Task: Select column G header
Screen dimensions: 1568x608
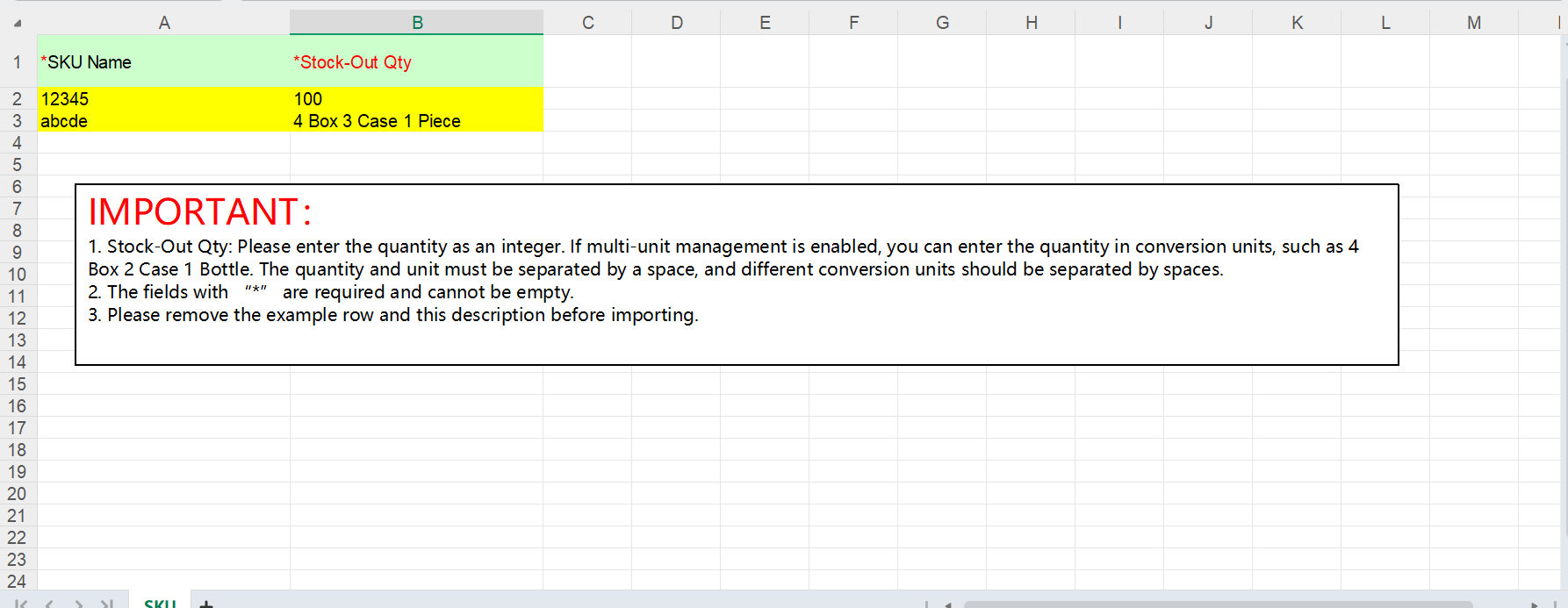Action: pyautogui.click(x=942, y=23)
